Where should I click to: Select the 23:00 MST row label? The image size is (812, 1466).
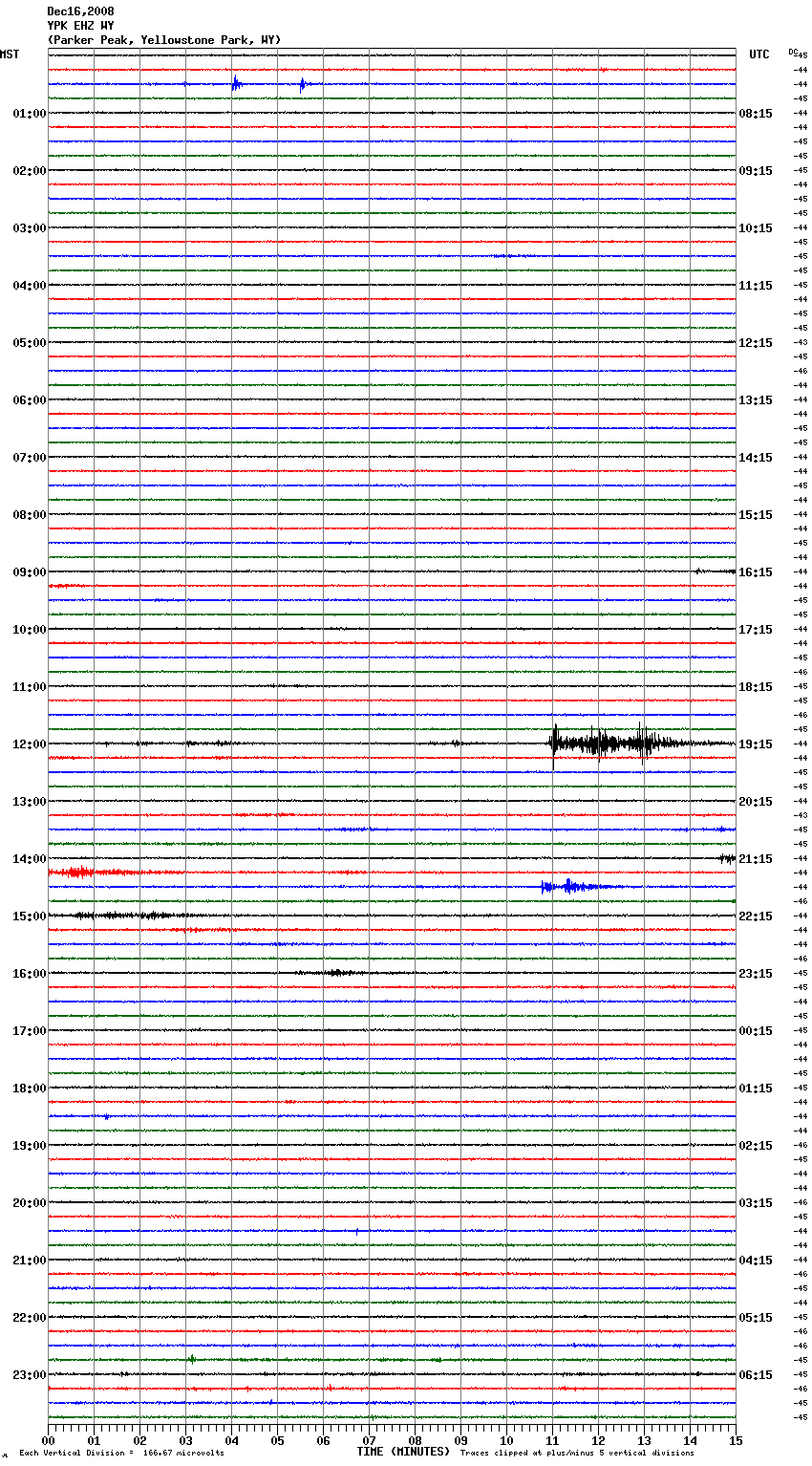(30, 1375)
